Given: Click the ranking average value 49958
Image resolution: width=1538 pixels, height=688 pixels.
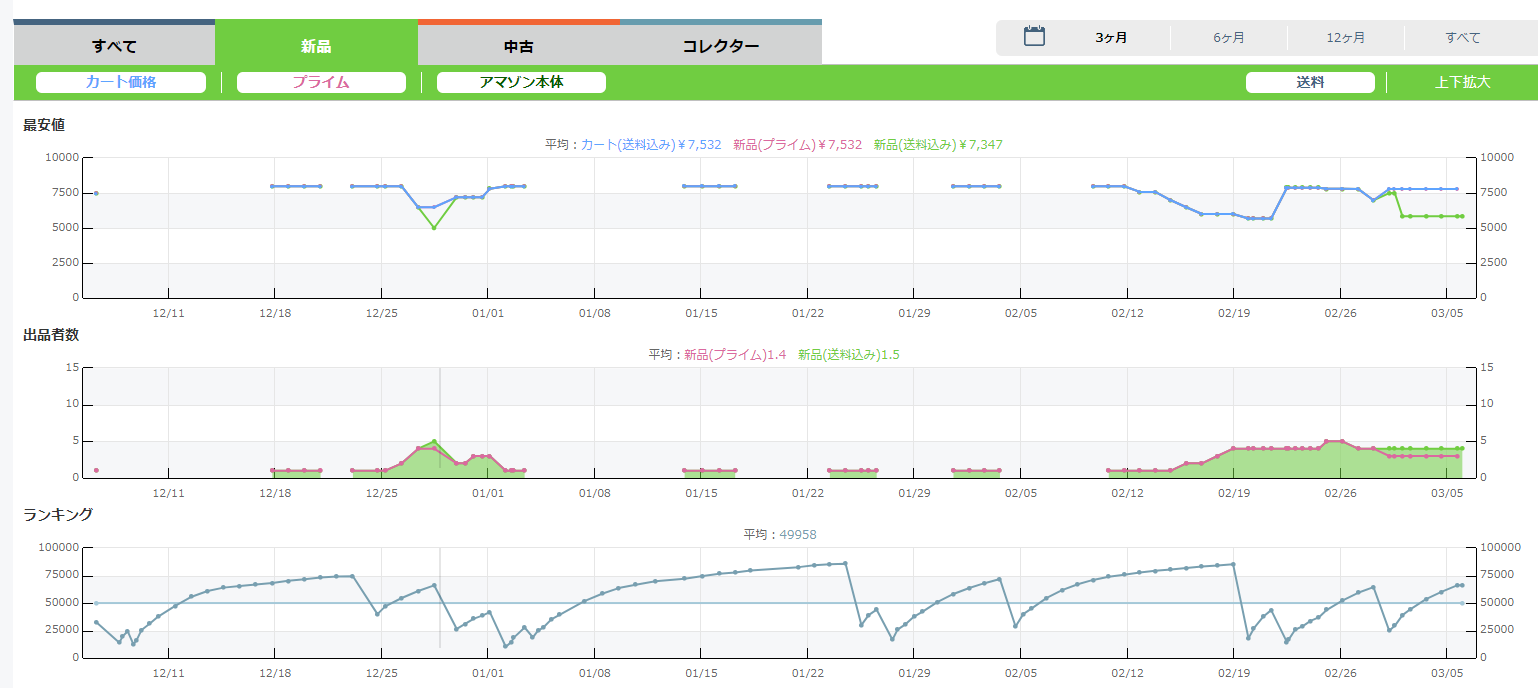Looking at the screenshot, I should tap(797, 534).
